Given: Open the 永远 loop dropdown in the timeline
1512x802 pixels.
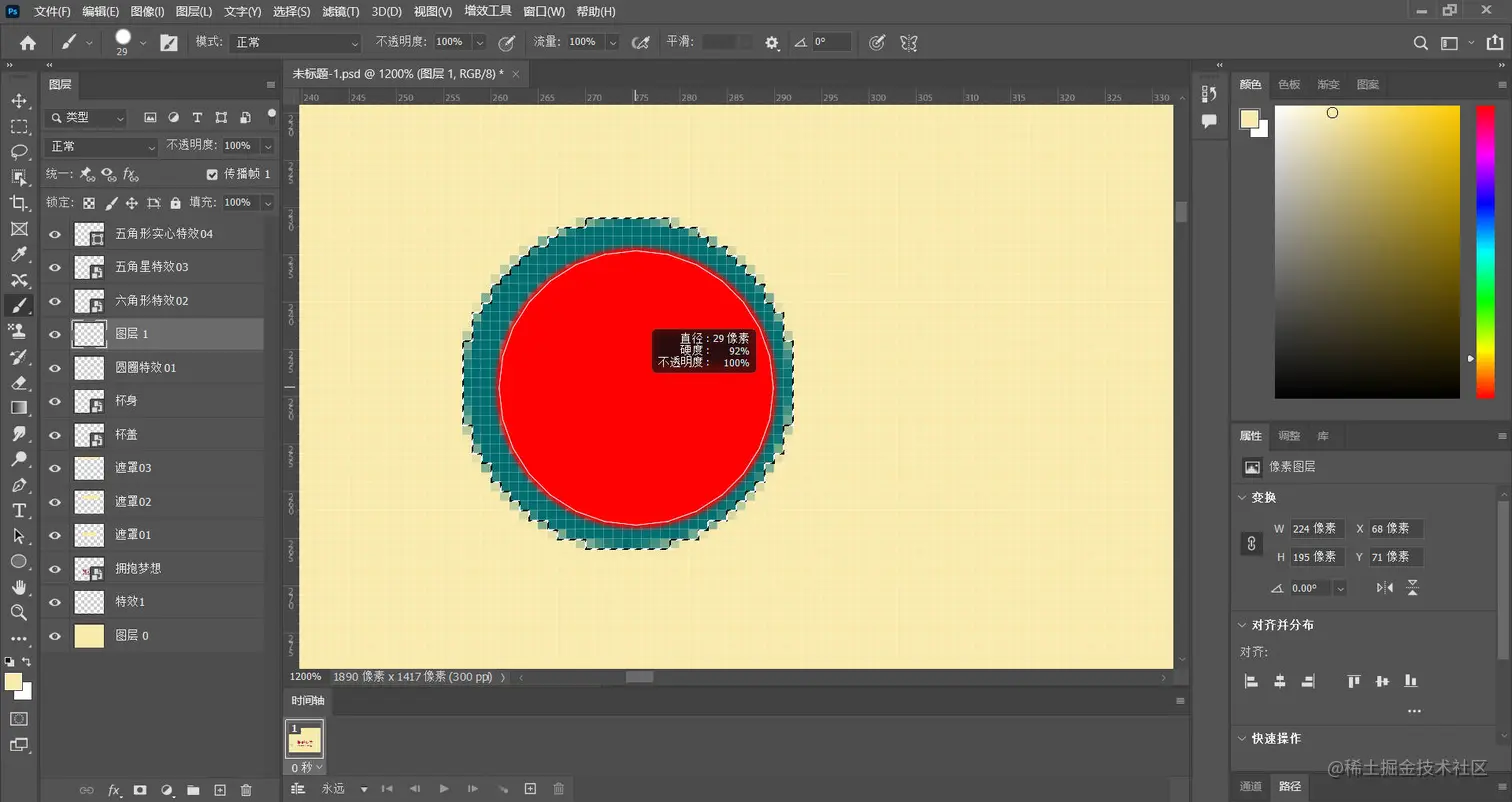Looking at the screenshot, I should (340, 789).
